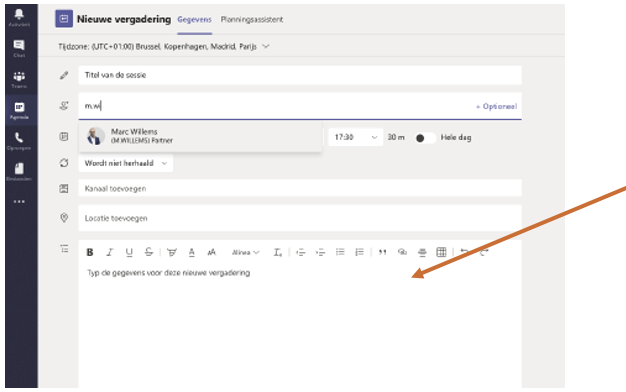Insert a hyperlink
Image resolution: width=626 pixels, height=392 pixels.
click(402, 252)
